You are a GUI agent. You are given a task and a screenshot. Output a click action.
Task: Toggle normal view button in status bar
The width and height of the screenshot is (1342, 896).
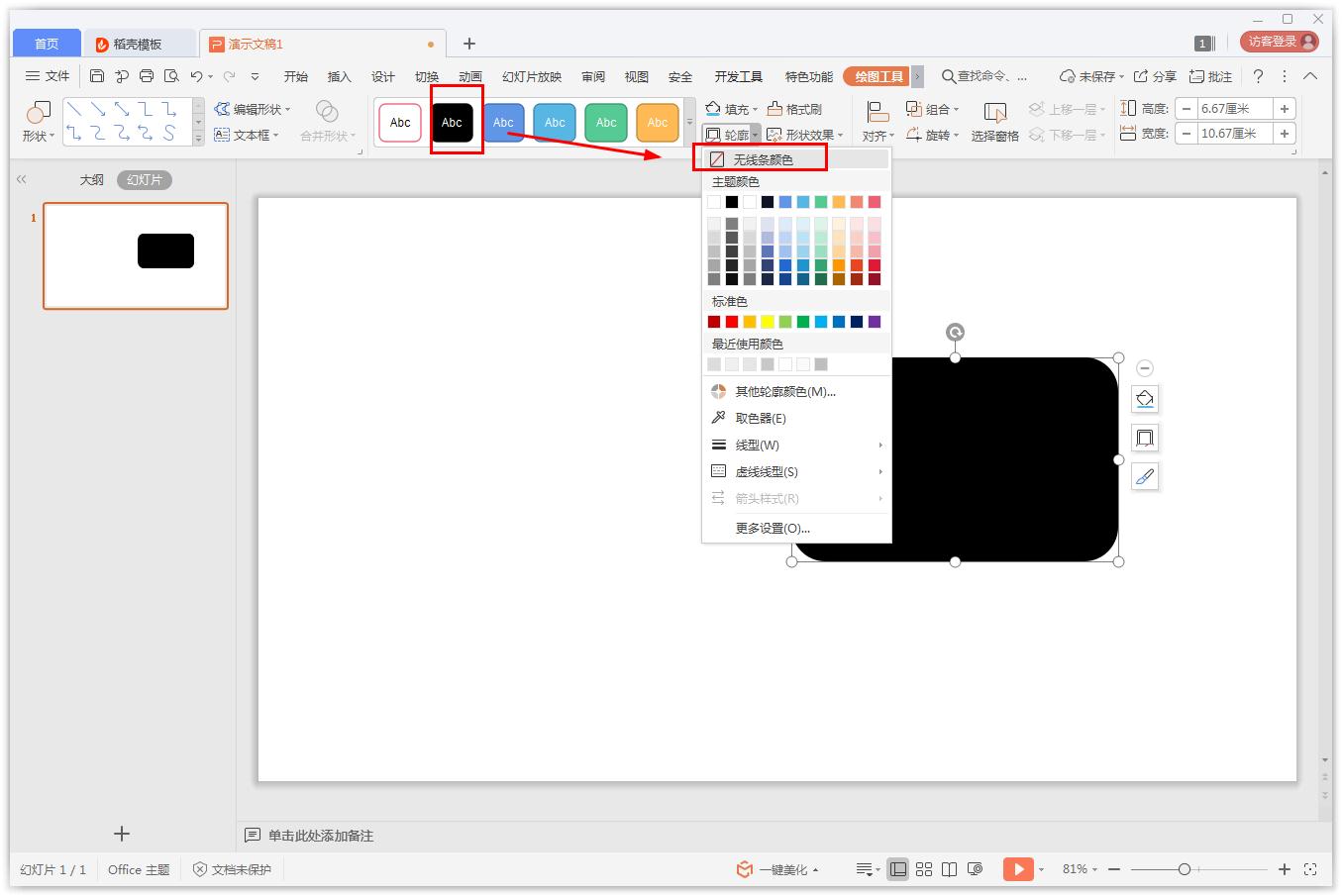click(897, 869)
